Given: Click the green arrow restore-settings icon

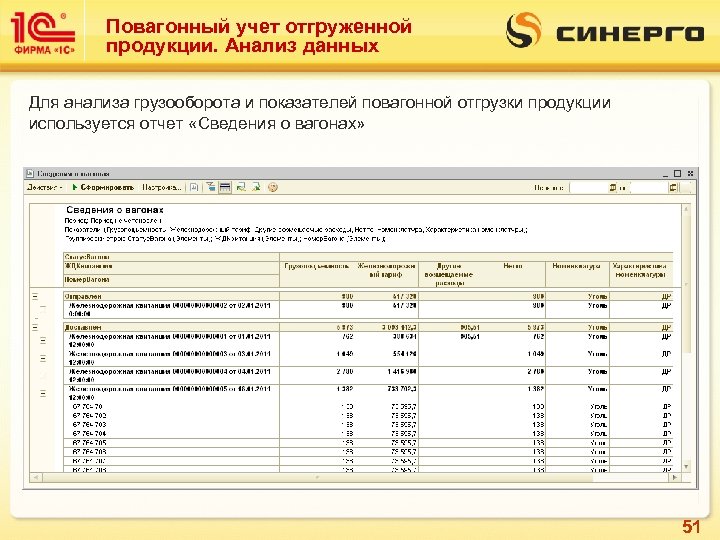Looking at the screenshot, I should 241,187.
